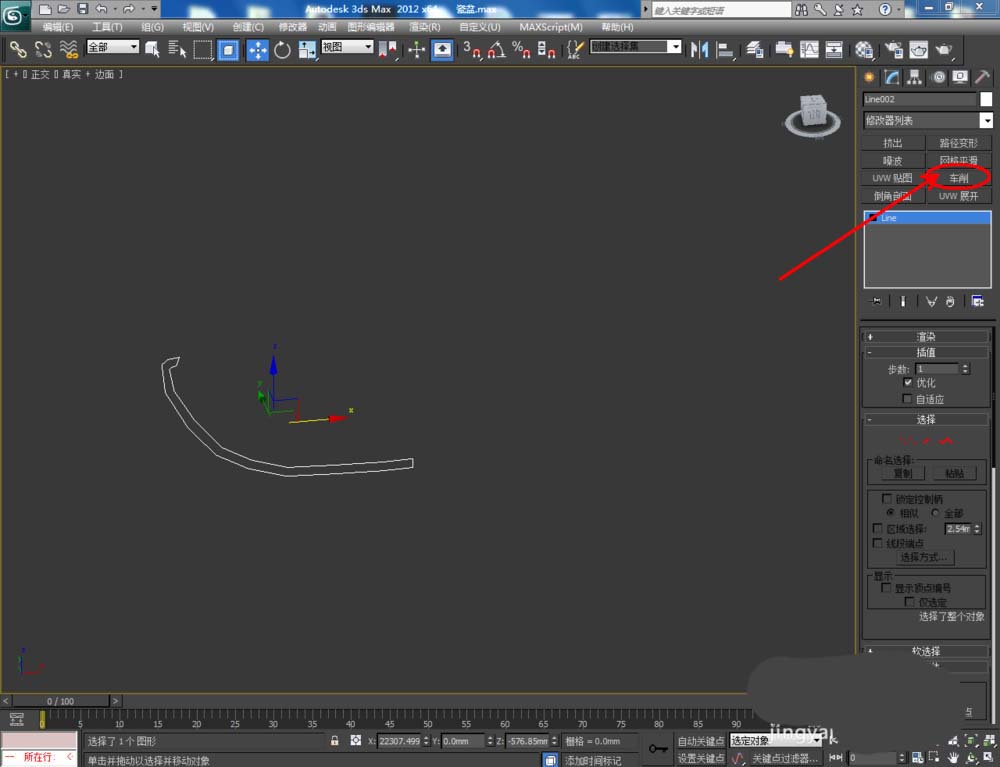Open the 全部 selection filter dropdown
The width and height of the screenshot is (1000, 767).
click(112, 47)
